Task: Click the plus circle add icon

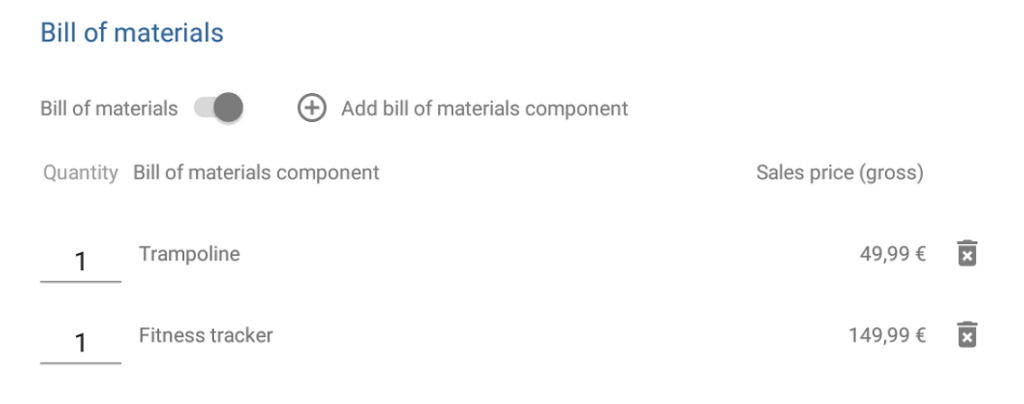Action: point(312,108)
